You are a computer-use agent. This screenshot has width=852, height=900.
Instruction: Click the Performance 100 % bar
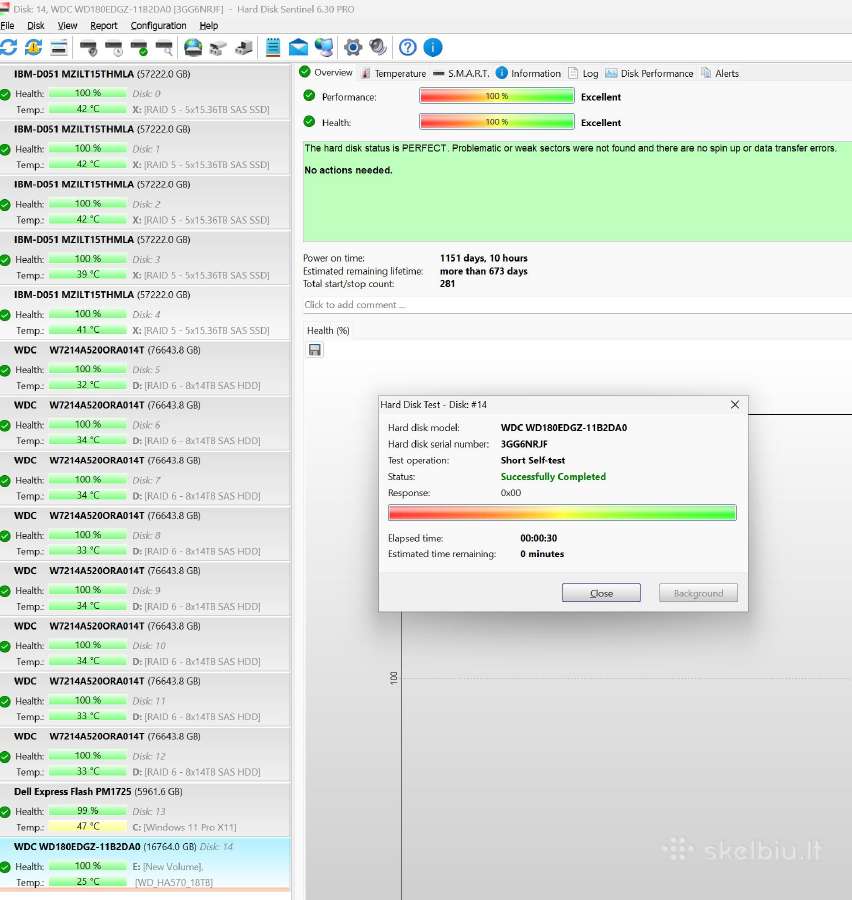pos(497,96)
